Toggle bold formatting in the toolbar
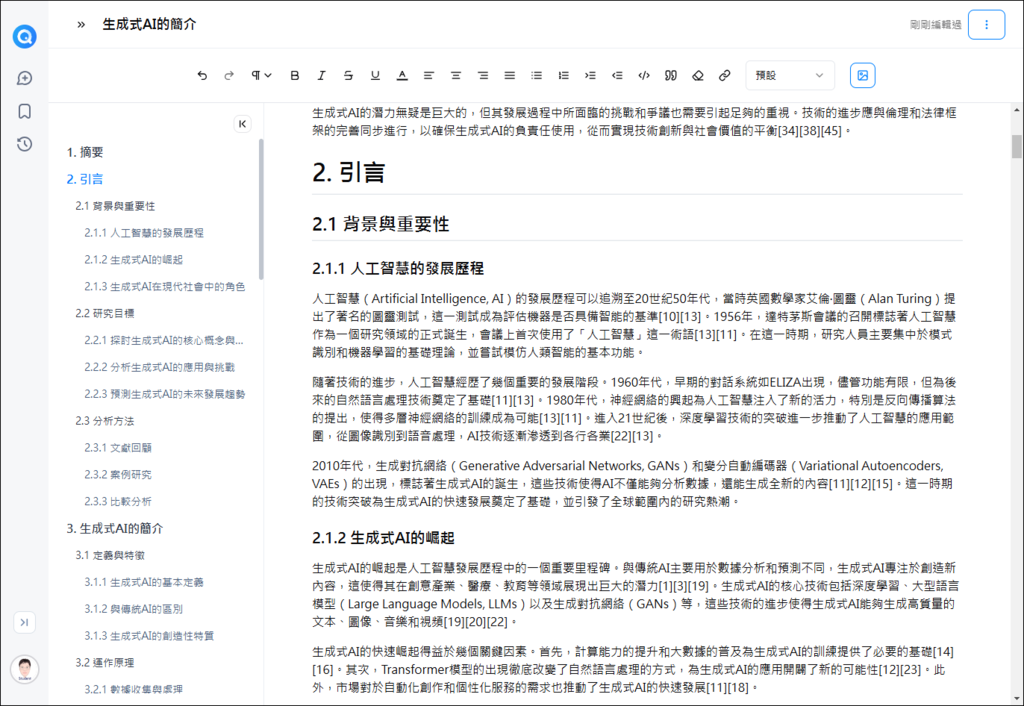 coord(294,75)
